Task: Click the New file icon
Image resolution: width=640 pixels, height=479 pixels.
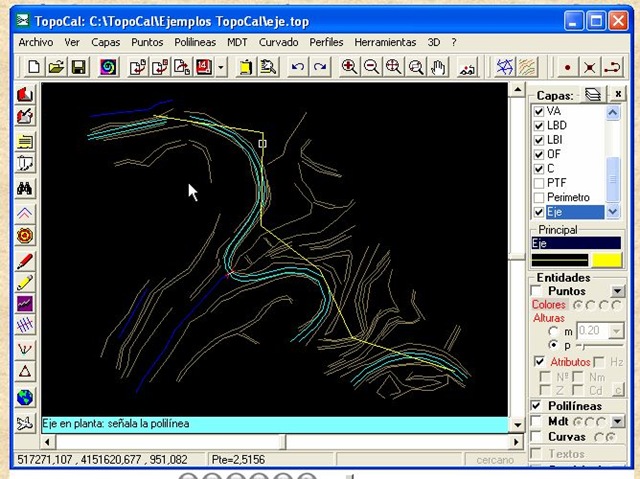Action: click(x=33, y=67)
